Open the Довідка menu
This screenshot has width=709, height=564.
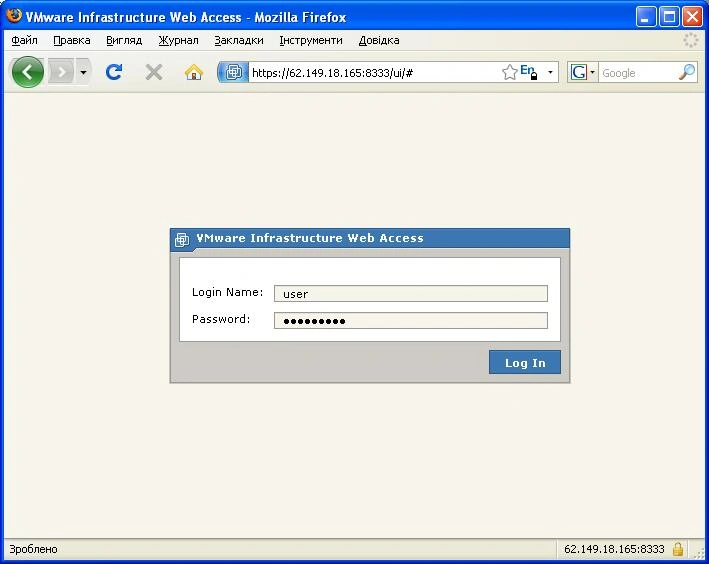[x=378, y=40]
